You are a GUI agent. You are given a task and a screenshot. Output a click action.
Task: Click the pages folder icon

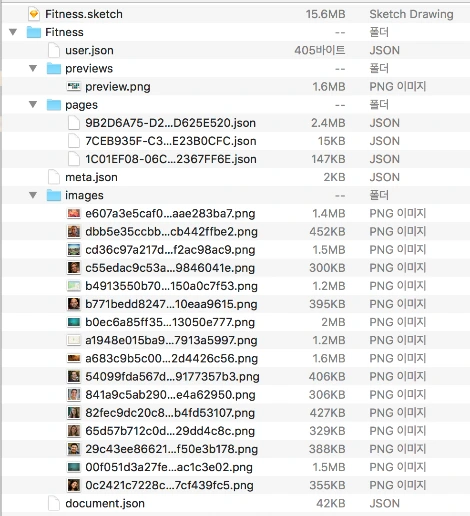pyautogui.click(x=54, y=105)
